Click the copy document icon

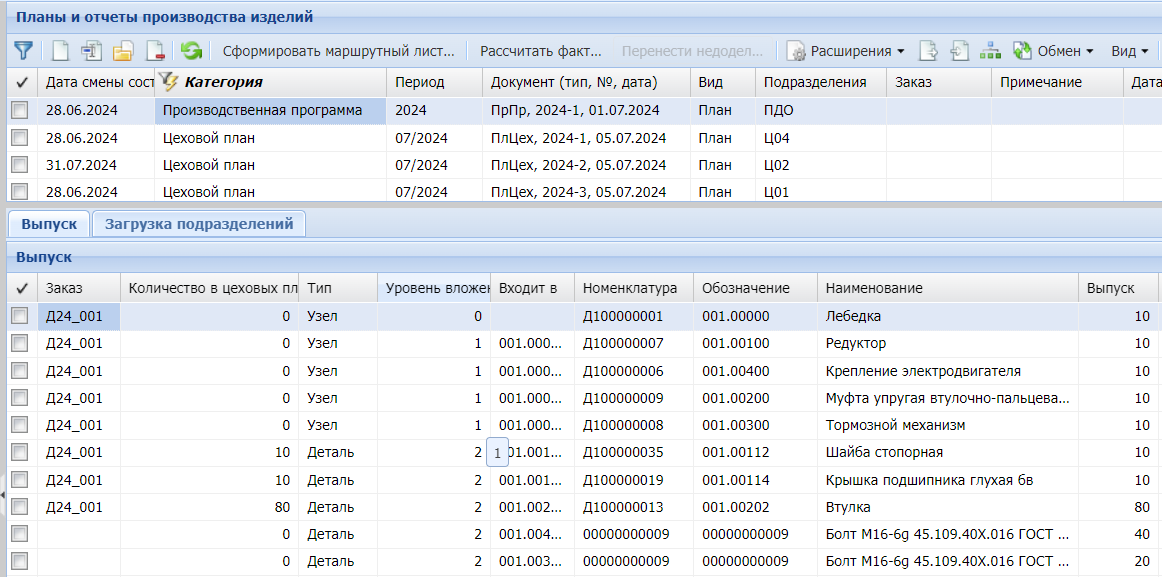pos(92,50)
